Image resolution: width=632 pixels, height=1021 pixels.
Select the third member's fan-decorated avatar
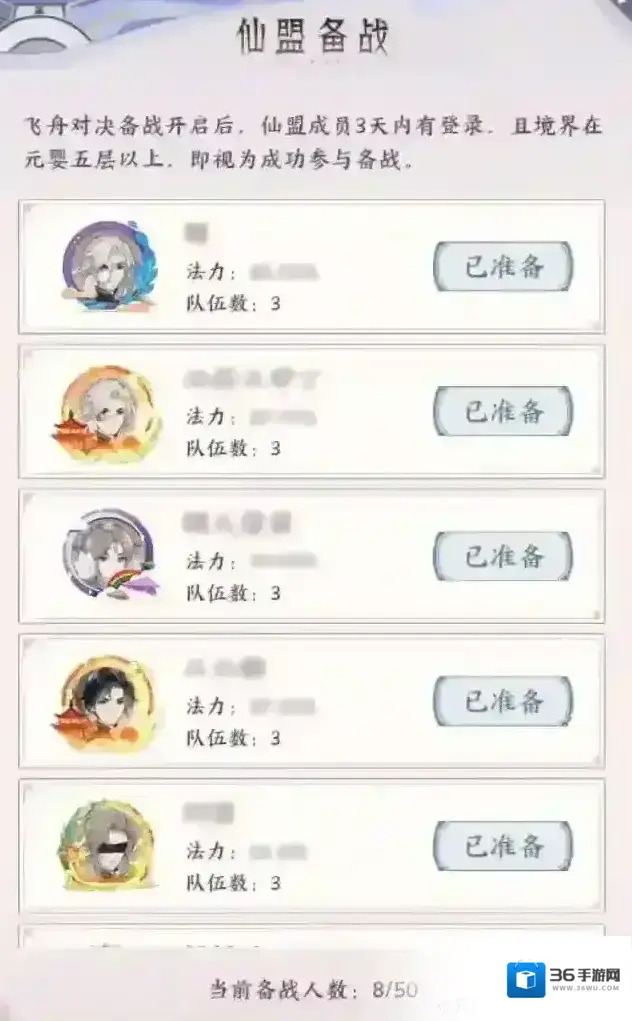[x=111, y=553]
